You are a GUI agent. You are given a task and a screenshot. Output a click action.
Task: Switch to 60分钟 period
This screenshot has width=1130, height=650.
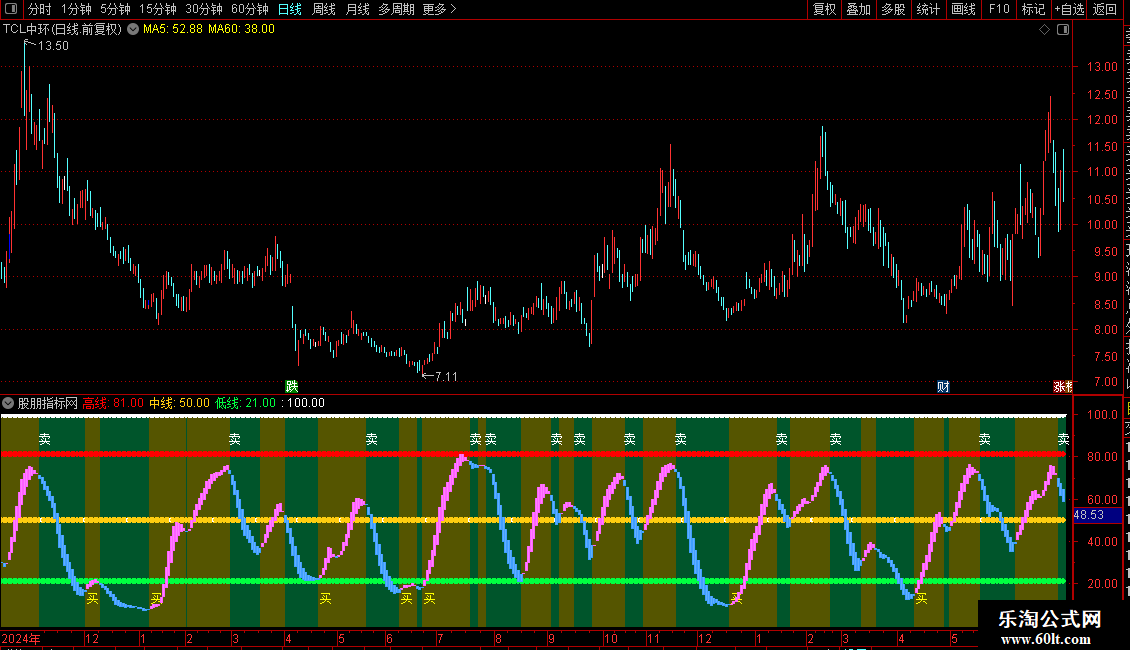[250, 9]
